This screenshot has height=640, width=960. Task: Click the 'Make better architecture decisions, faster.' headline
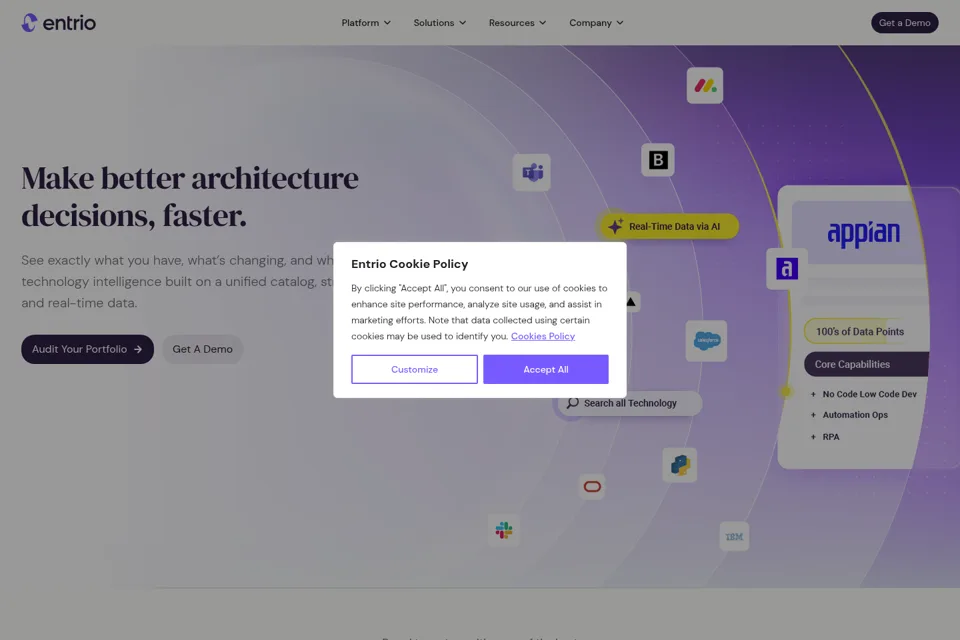pyautogui.click(x=190, y=197)
